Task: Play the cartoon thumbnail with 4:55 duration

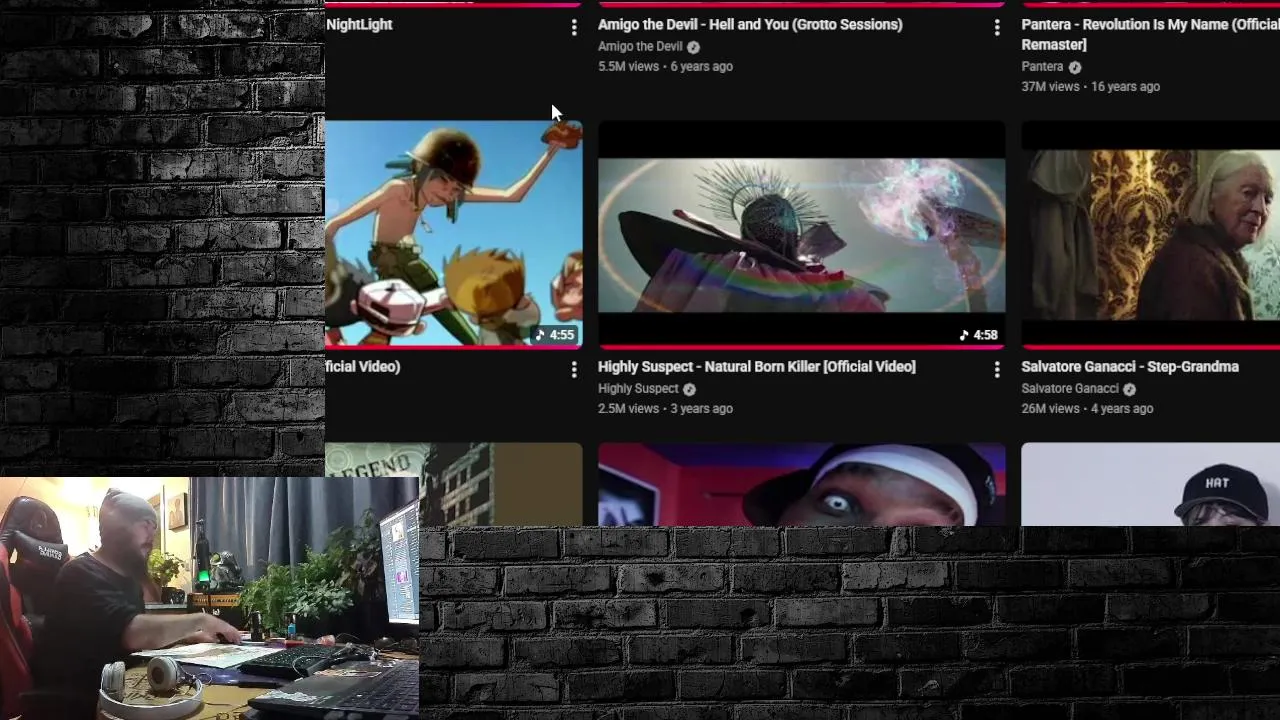Action: (454, 234)
